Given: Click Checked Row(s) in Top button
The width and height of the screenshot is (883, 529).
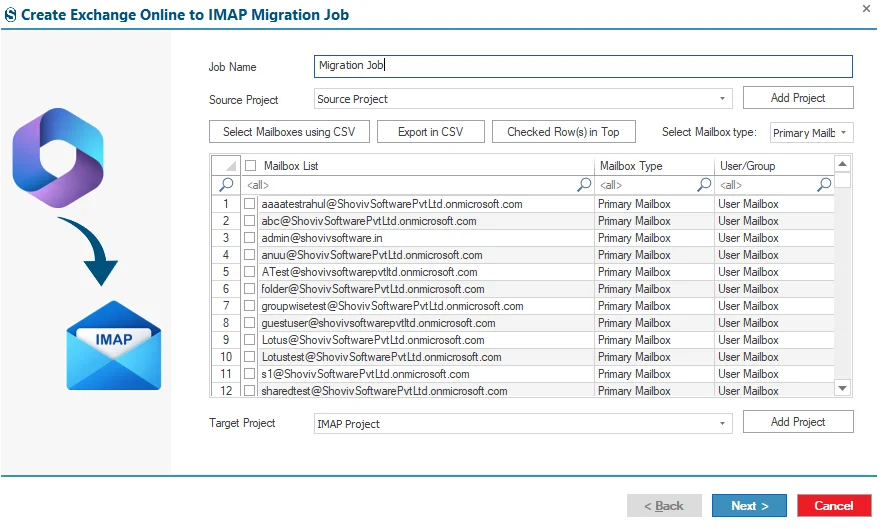Looking at the screenshot, I should tap(563, 132).
